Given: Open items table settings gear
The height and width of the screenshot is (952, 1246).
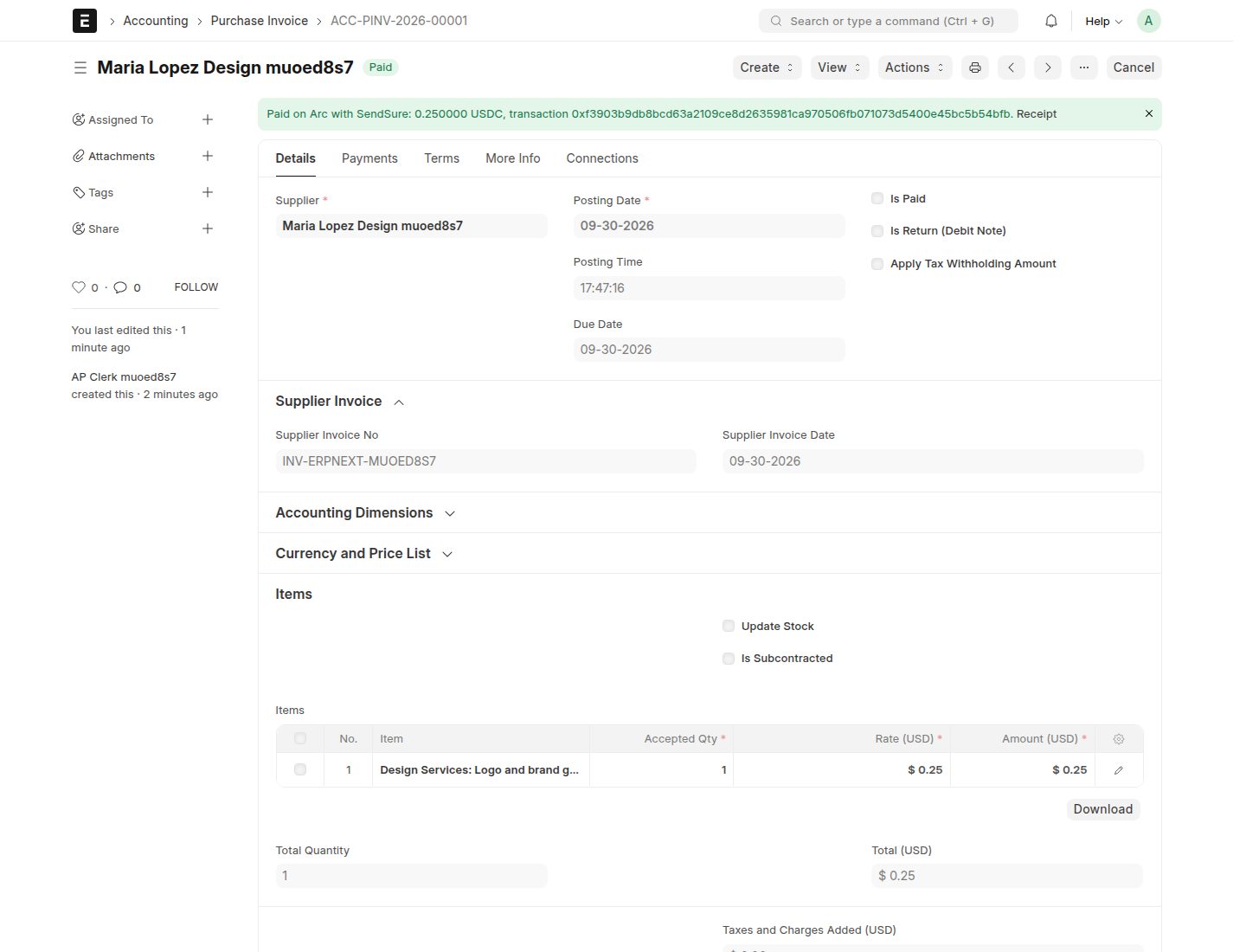Looking at the screenshot, I should pos(1119,739).
